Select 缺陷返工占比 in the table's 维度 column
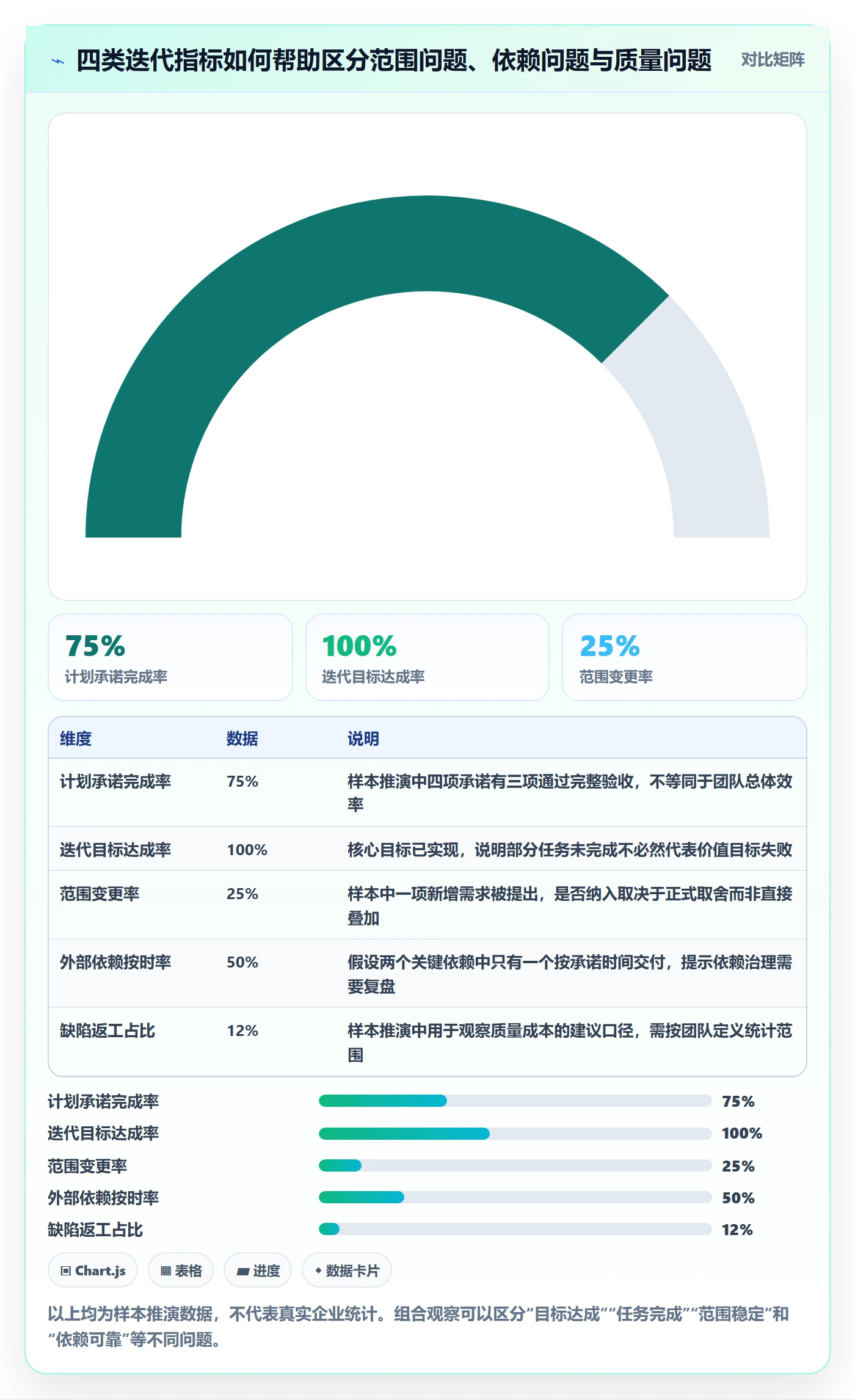The image size is (855, 1400). pos(107,1030)
